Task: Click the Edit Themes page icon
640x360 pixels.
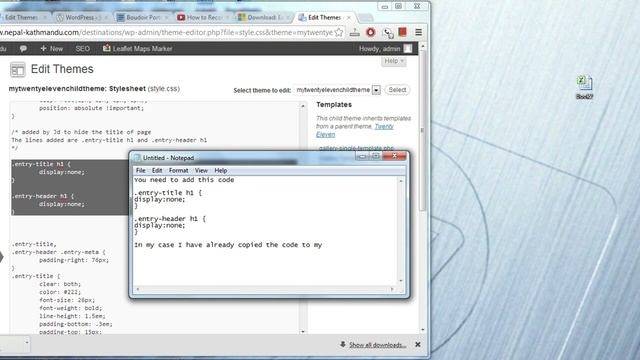Action: click(x=18, y=70)
